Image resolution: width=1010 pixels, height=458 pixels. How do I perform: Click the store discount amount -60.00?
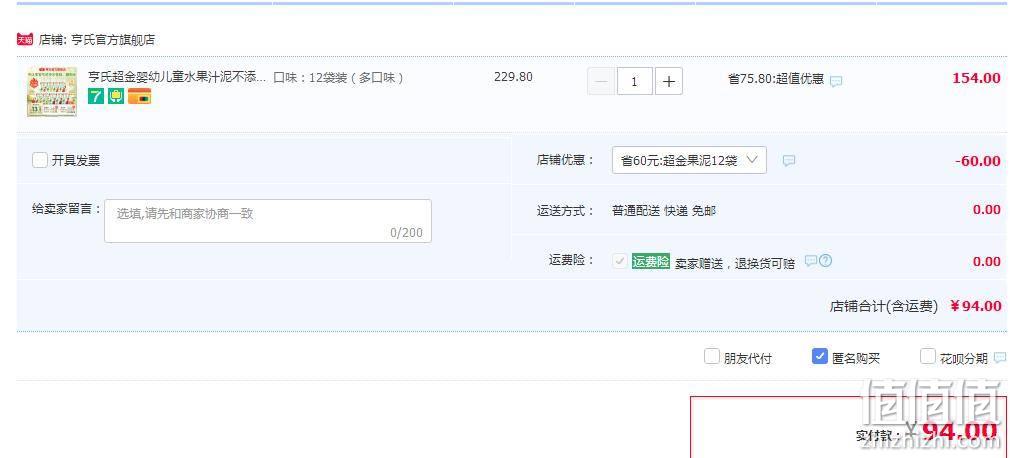pyautogui.click(x=978, y=160)
